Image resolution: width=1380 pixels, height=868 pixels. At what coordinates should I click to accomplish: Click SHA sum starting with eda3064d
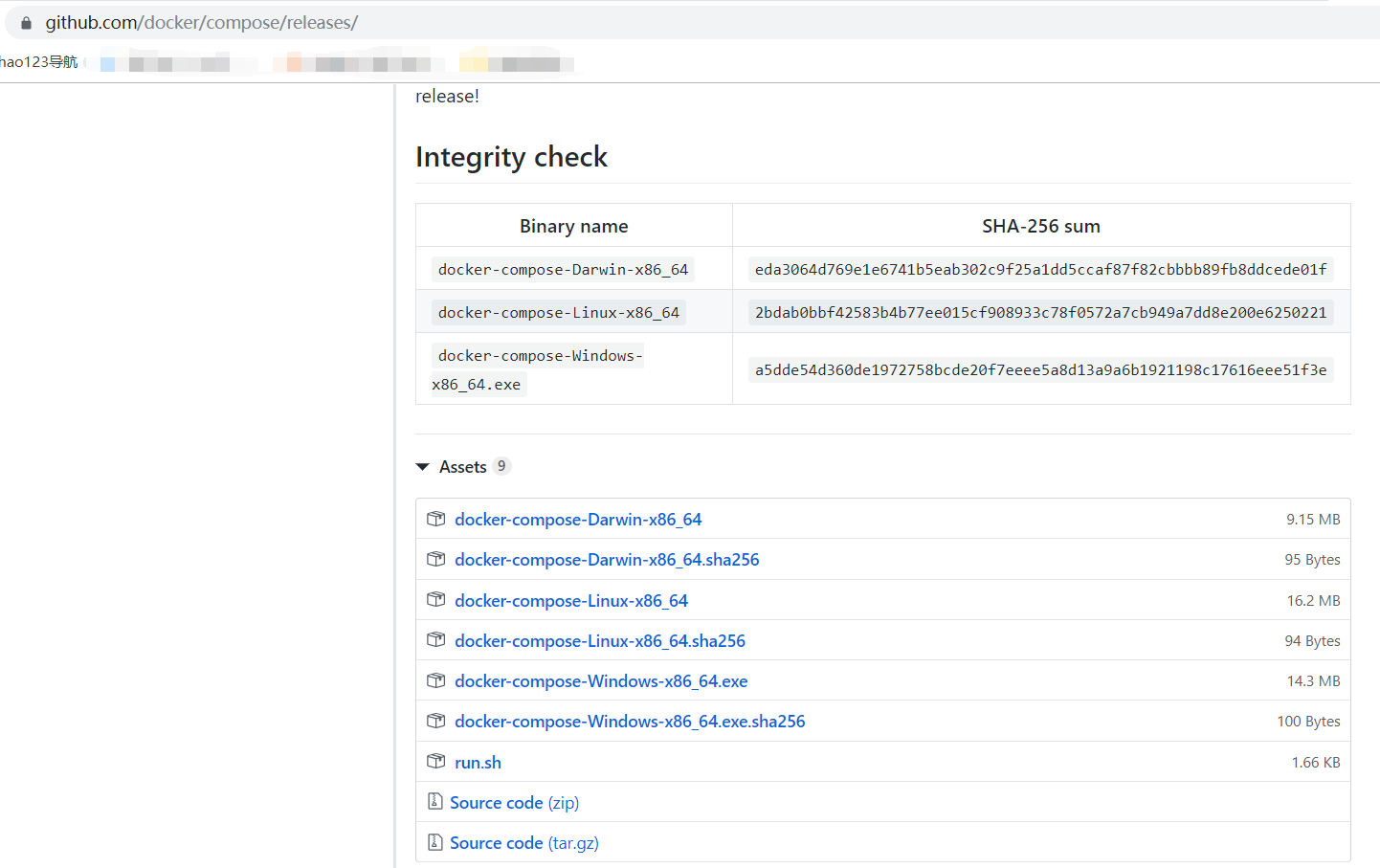click(x=1041, y=270)
